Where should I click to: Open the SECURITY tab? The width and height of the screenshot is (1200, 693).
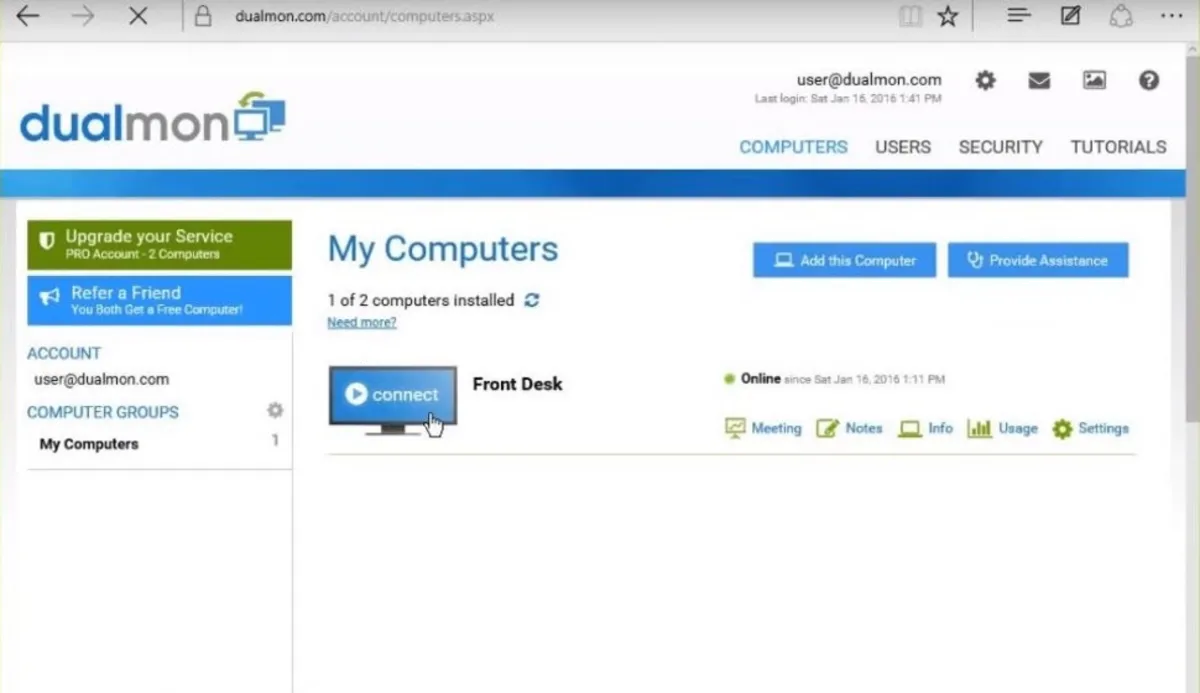[1000, 147]
